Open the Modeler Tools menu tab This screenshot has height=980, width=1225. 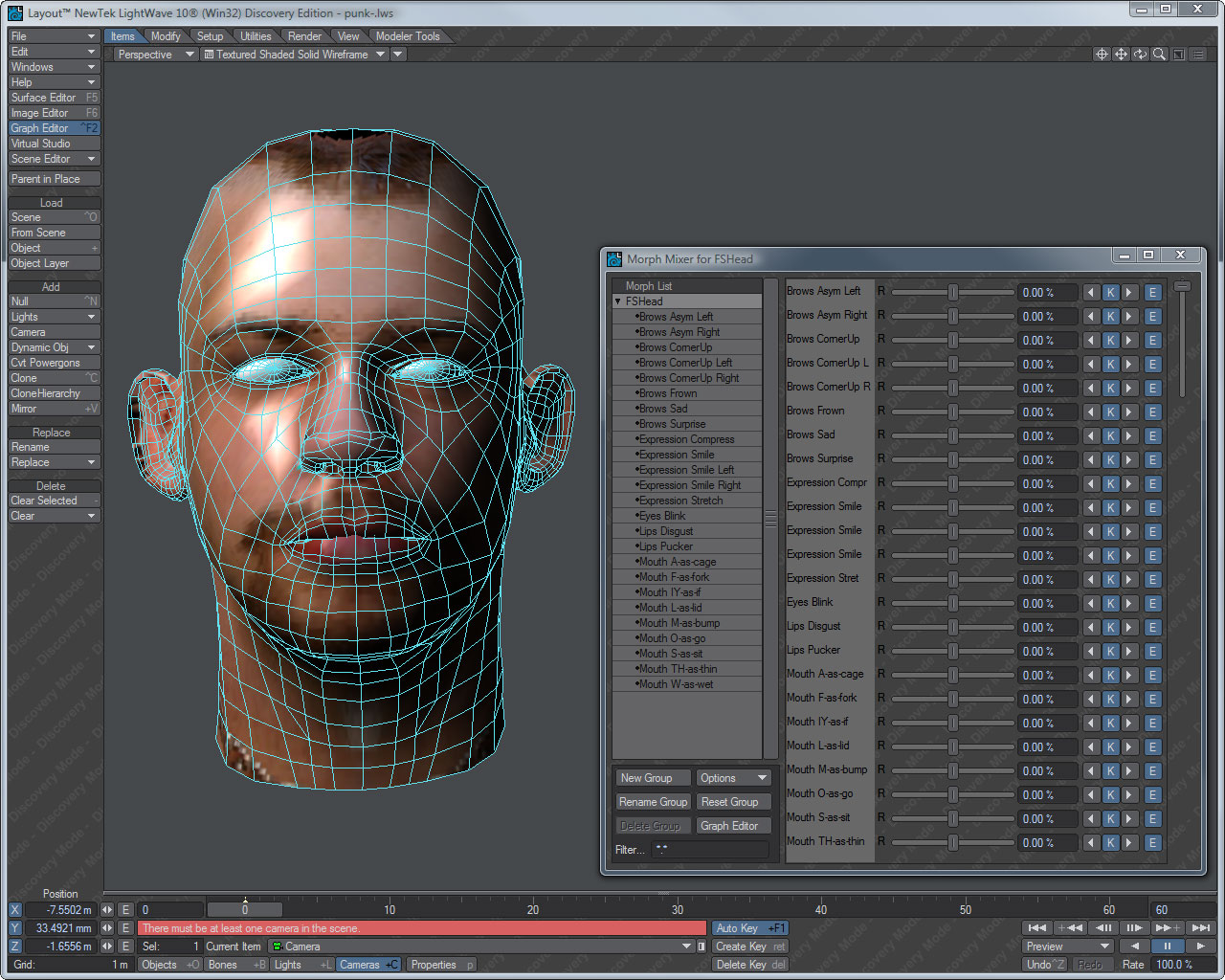[409, 35]
